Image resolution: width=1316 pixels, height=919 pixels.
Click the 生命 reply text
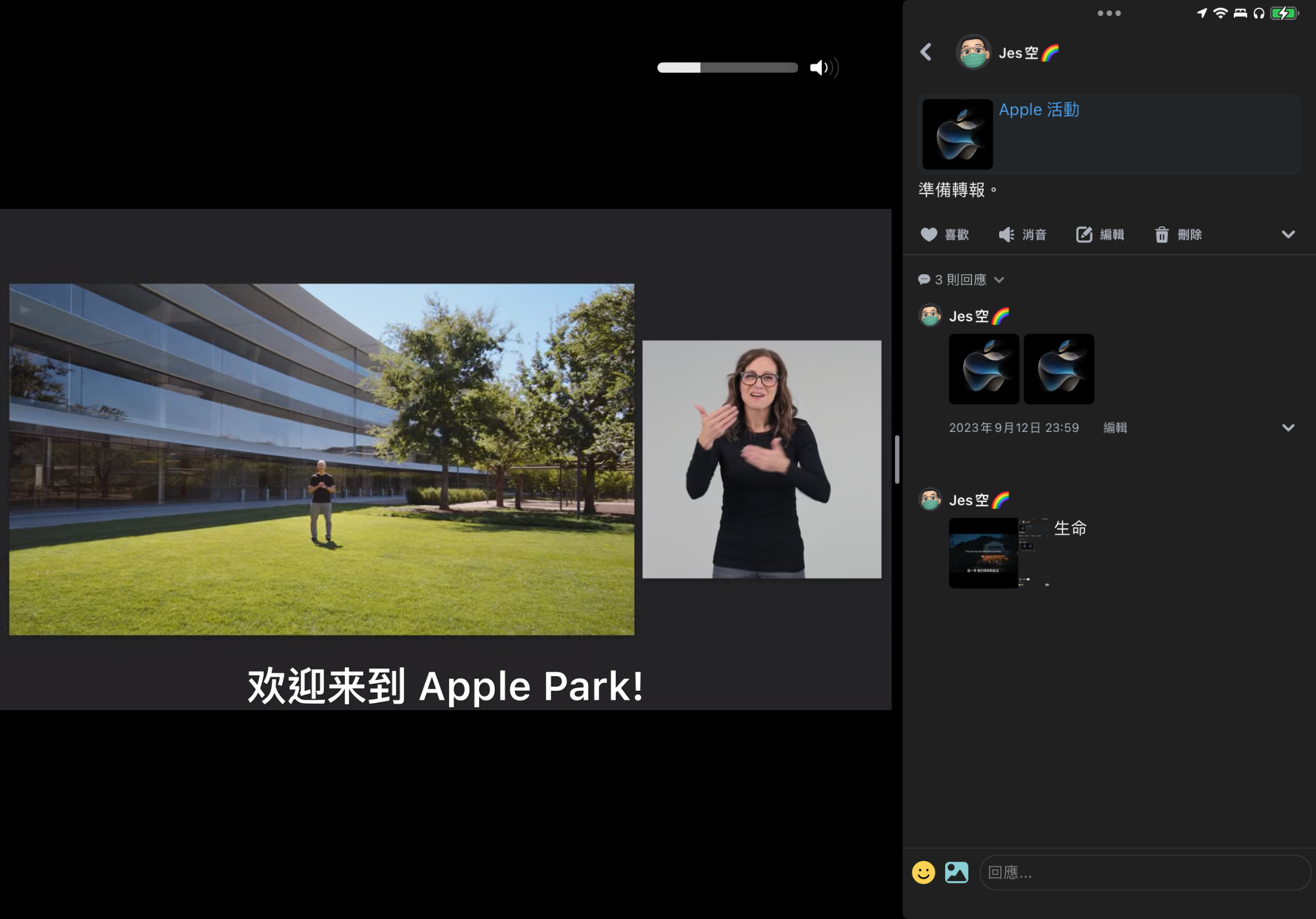pyautogui.click(x=1071, y=528)
